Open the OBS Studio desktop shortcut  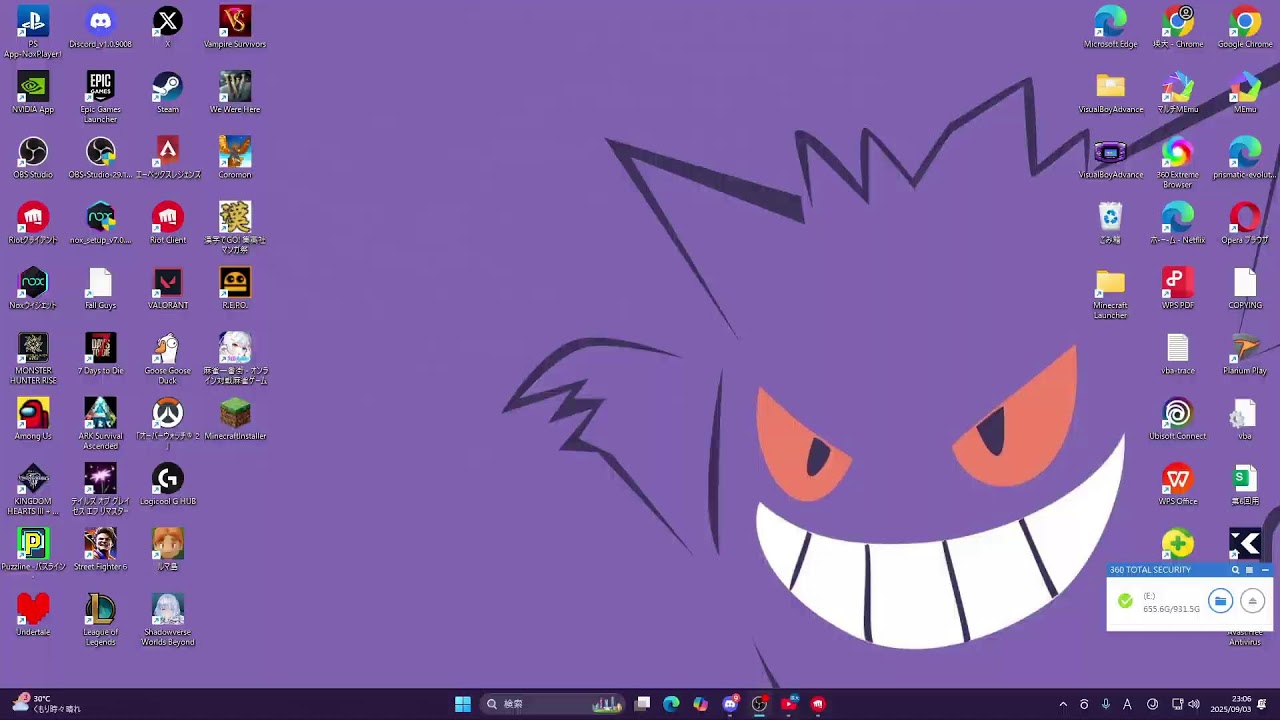click(33, 158)
